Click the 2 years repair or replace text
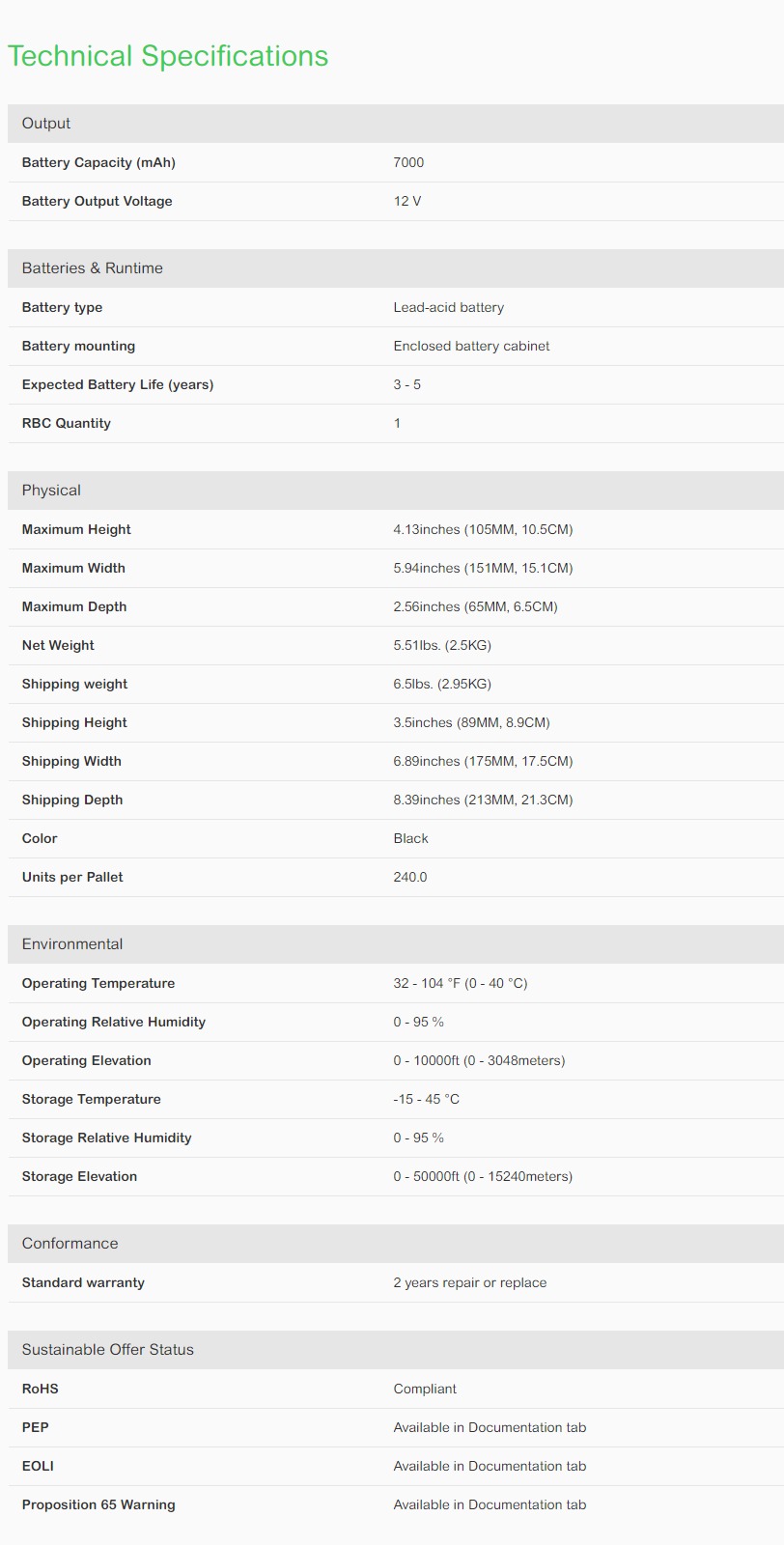The height and width of the screenshot is (1545, 784). tap(470, 1282)
